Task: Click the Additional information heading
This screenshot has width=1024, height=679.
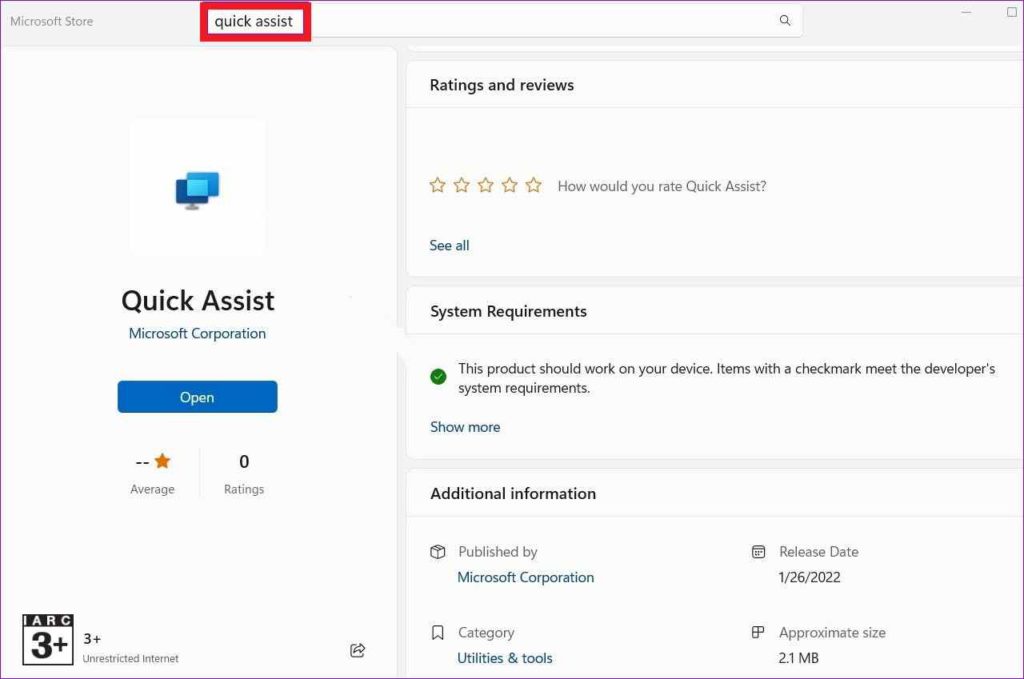Action: coord(513,494)
